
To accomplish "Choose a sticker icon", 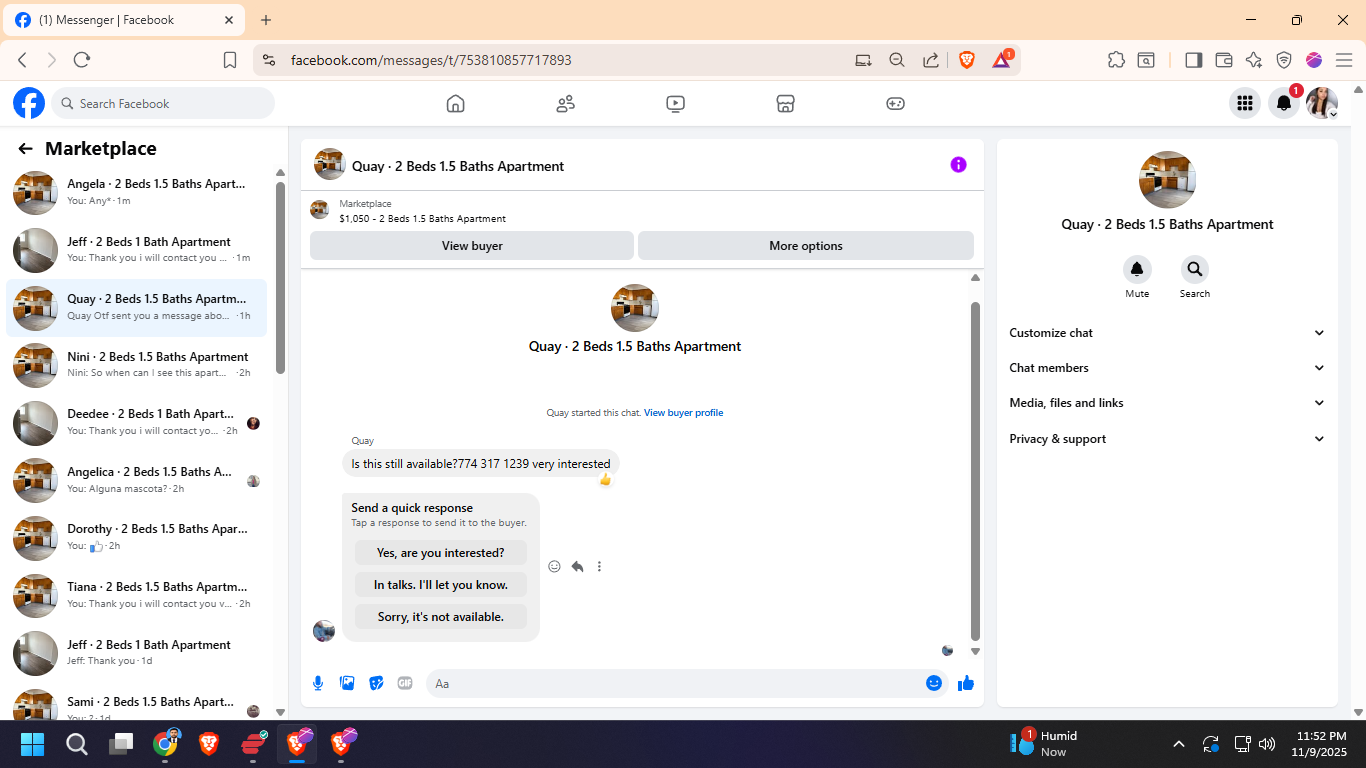I will pyautogui.click(x=376, y=683).
